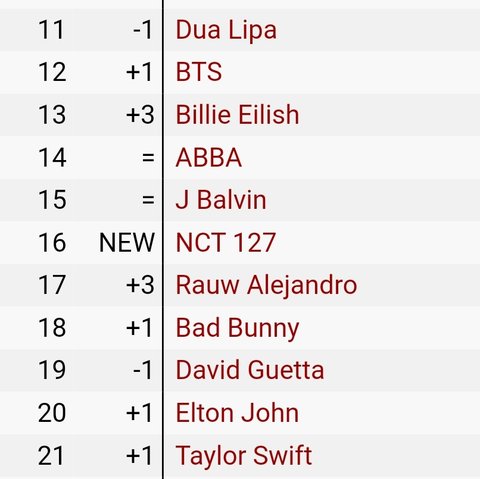The height and width of the screenshot is (479, 480).
Task: Open the BTS artist link
Action: (199, 72)
